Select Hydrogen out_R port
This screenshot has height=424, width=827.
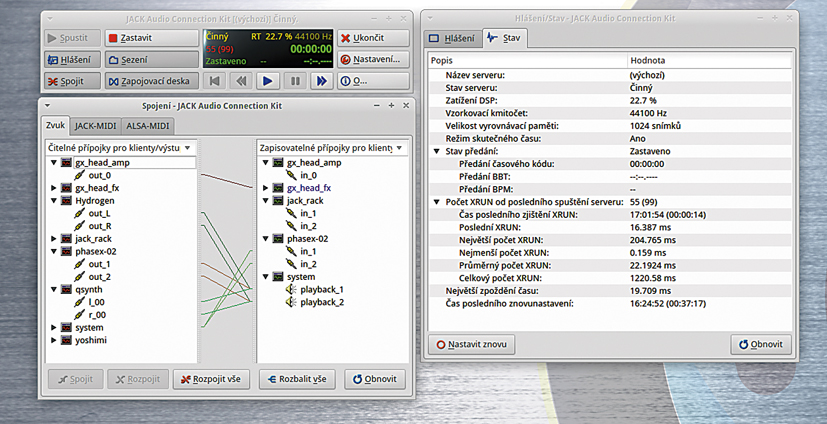pos(100,226)
